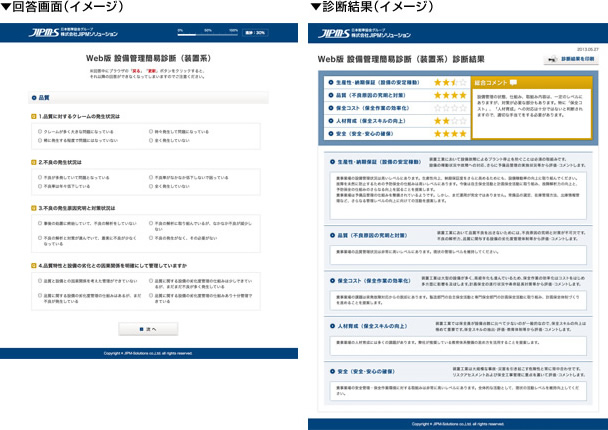Click the 総合コメント header bar

[532, 83]
